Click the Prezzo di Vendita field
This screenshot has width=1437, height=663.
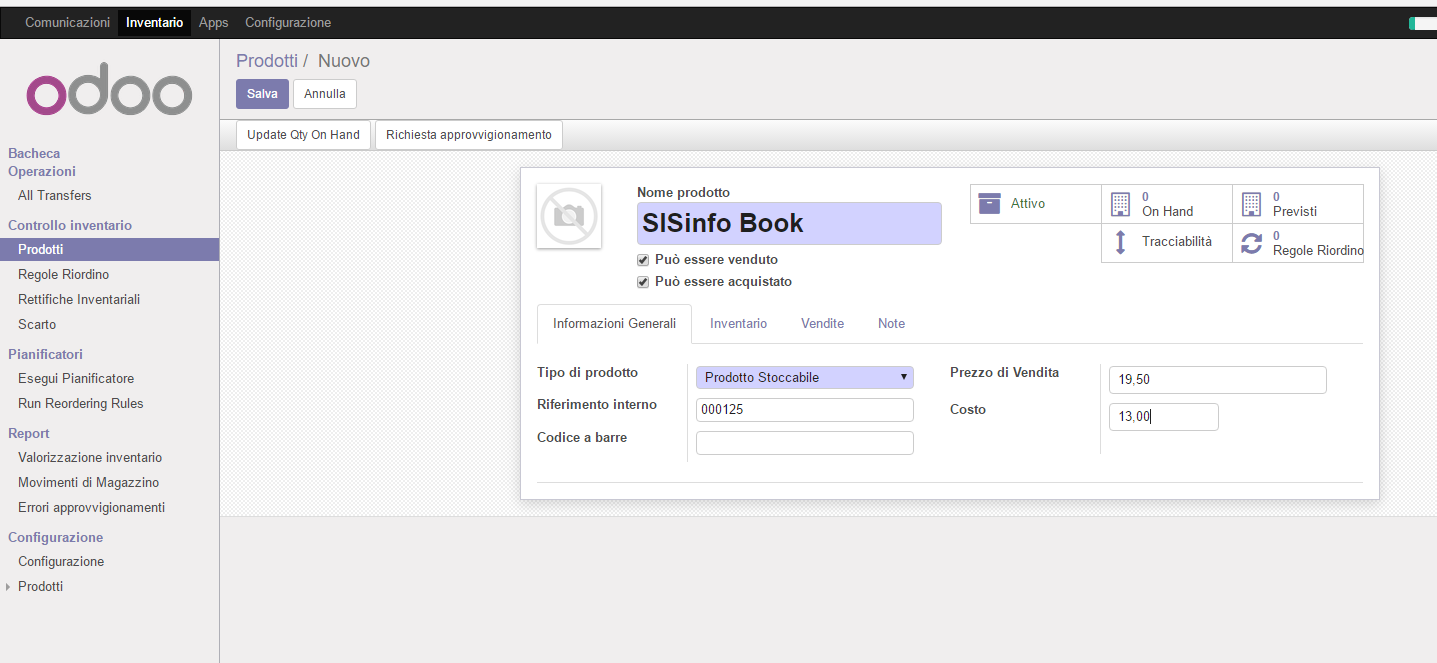point(1218,380)
